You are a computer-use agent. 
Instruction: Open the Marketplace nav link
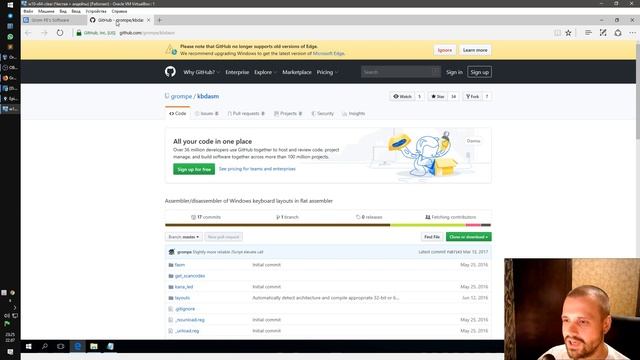pyautogui.click(x=297, y=72)
